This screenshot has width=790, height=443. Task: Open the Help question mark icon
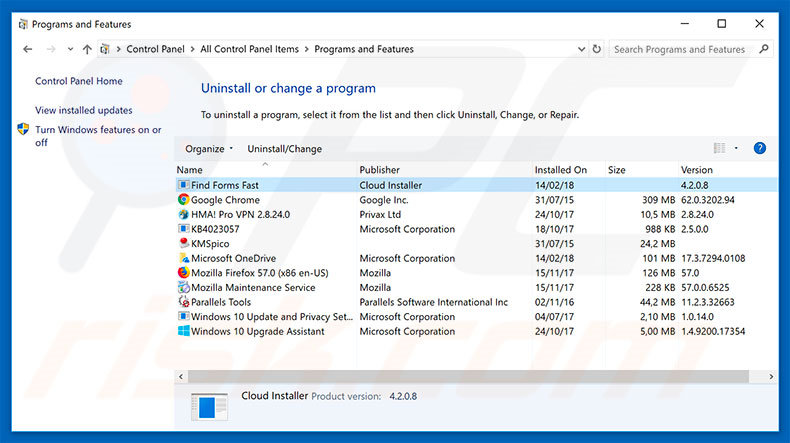760,148
